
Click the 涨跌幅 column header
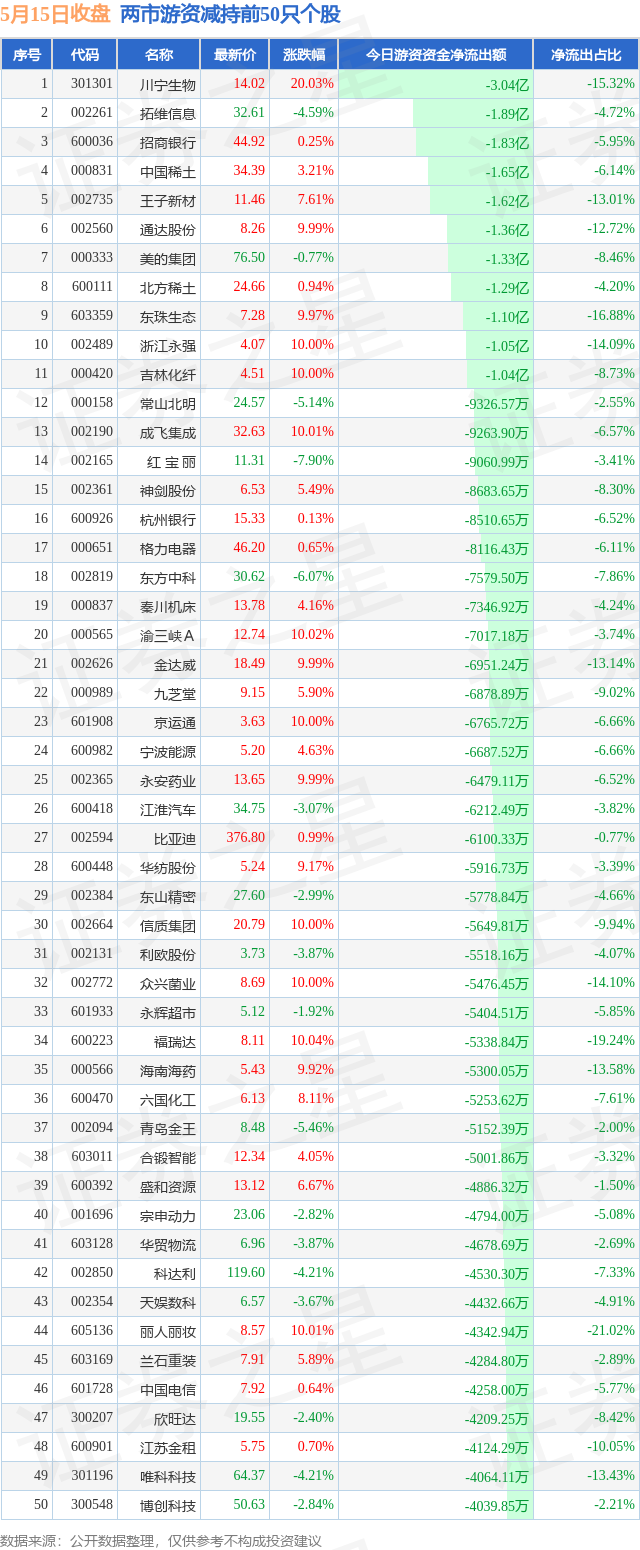pyautogui.click(x=304, y=55)
